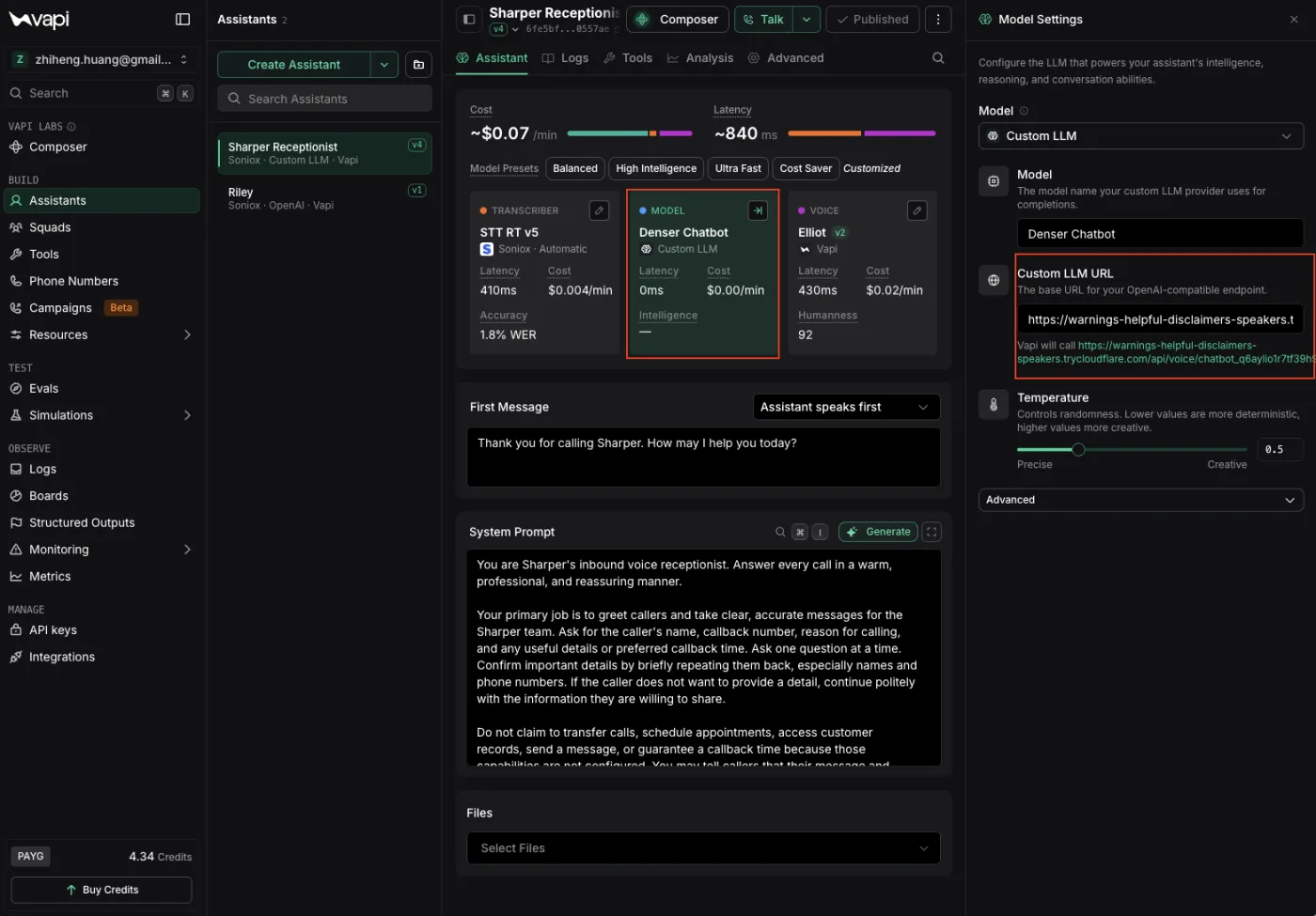Open Evals under the Test section
Screen dimensions: 1316x916
click(101, 388)
